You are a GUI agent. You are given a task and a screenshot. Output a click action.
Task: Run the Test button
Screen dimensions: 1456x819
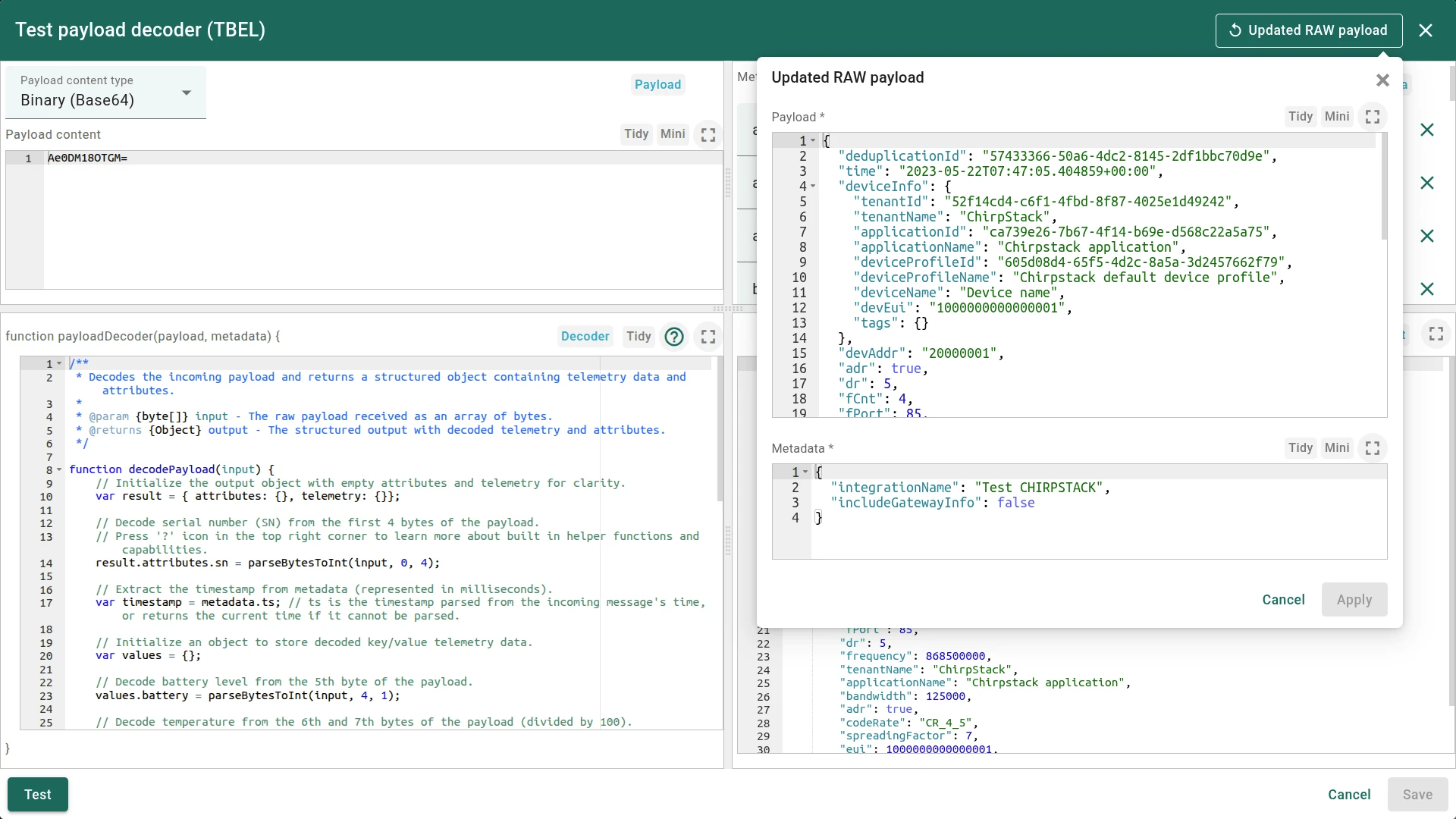click(38, 795)
